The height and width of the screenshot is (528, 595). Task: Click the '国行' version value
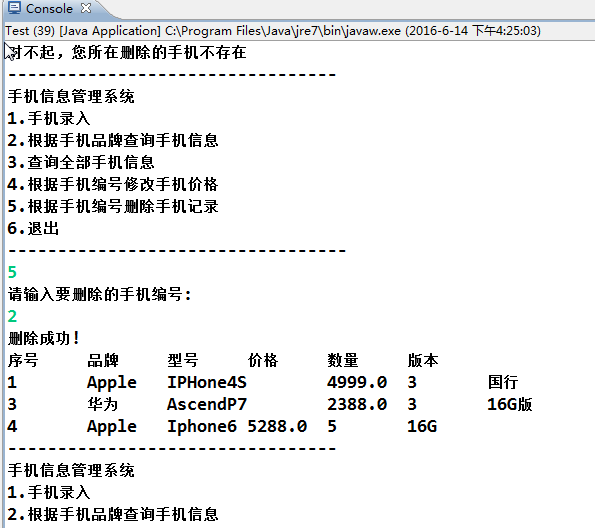pos(503,382)
